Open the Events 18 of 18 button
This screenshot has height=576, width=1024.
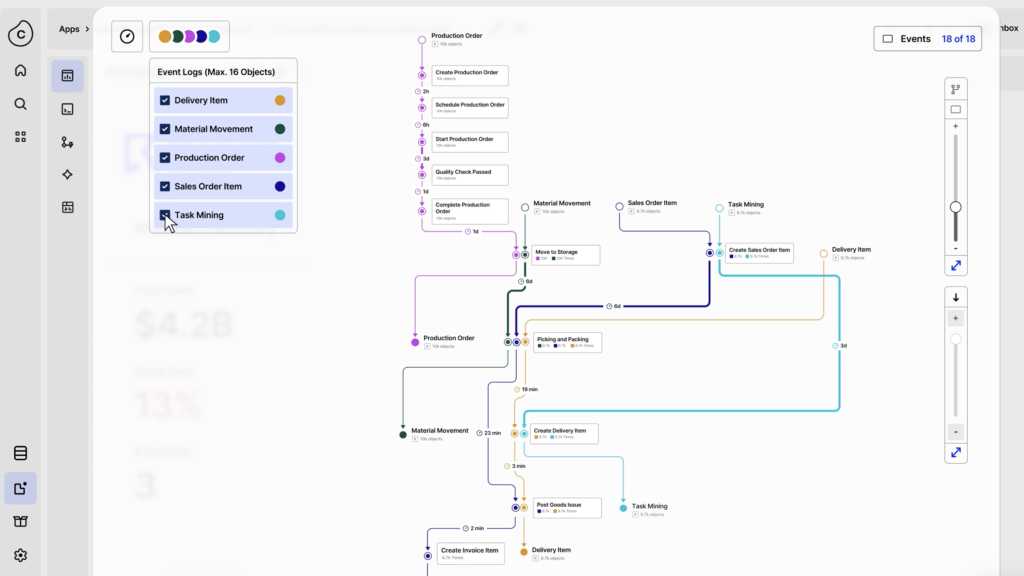point(927,39)
